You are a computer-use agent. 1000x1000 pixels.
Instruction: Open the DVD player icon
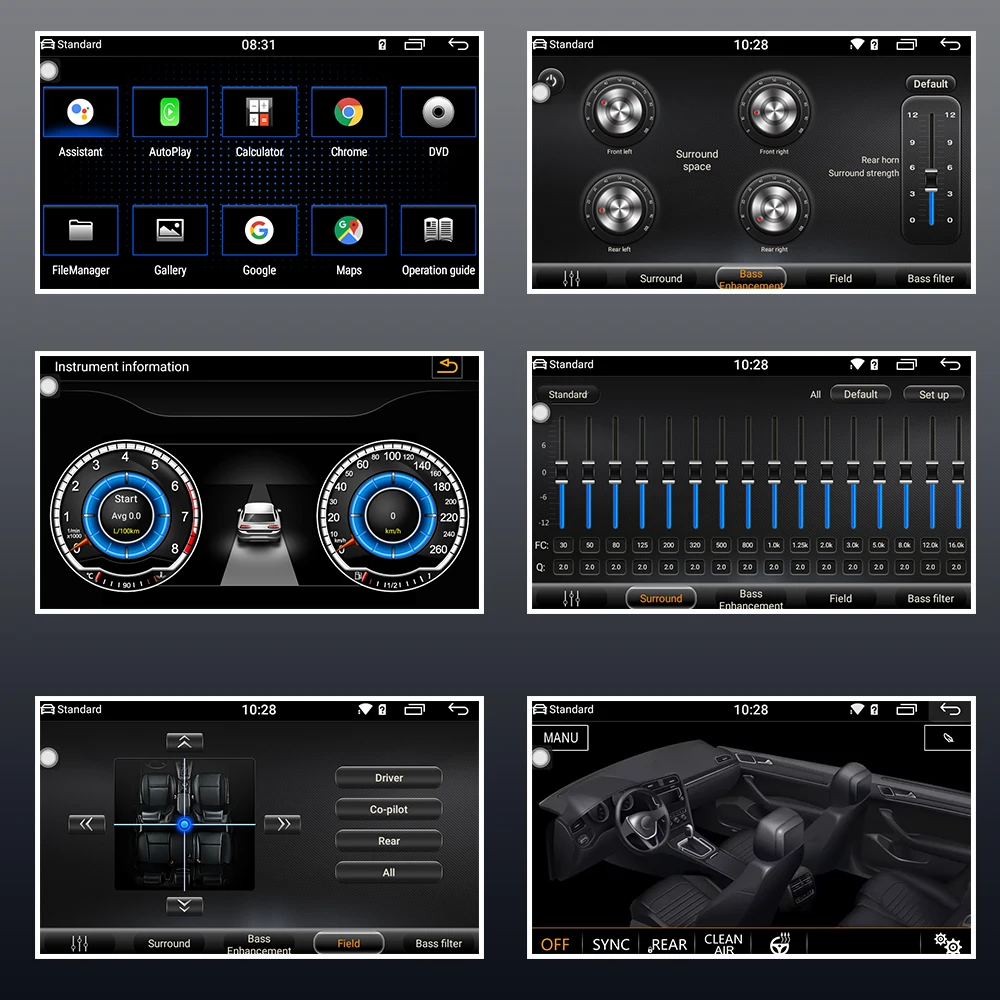(x=437, y=111)
